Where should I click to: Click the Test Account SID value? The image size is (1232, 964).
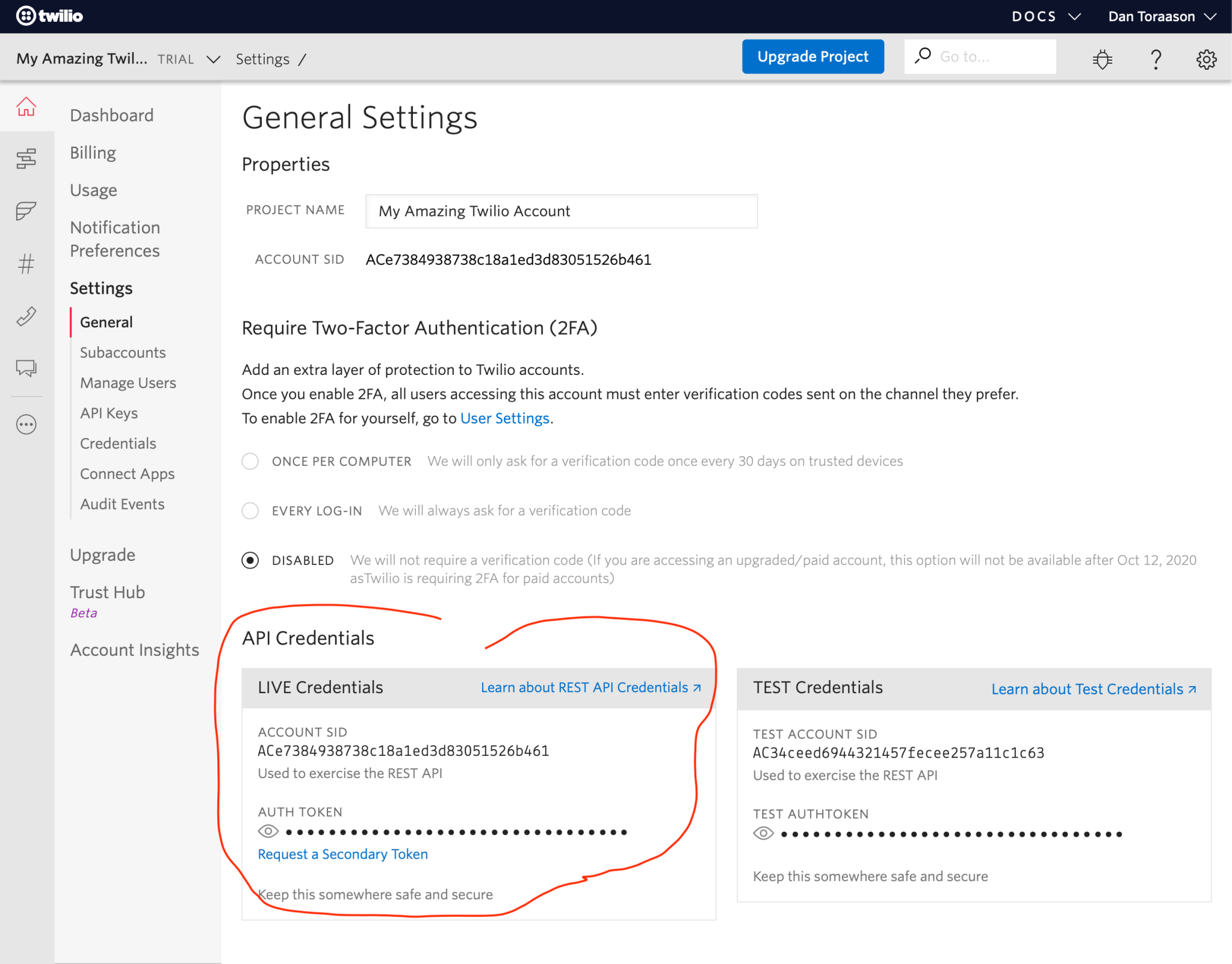[899, 753]
